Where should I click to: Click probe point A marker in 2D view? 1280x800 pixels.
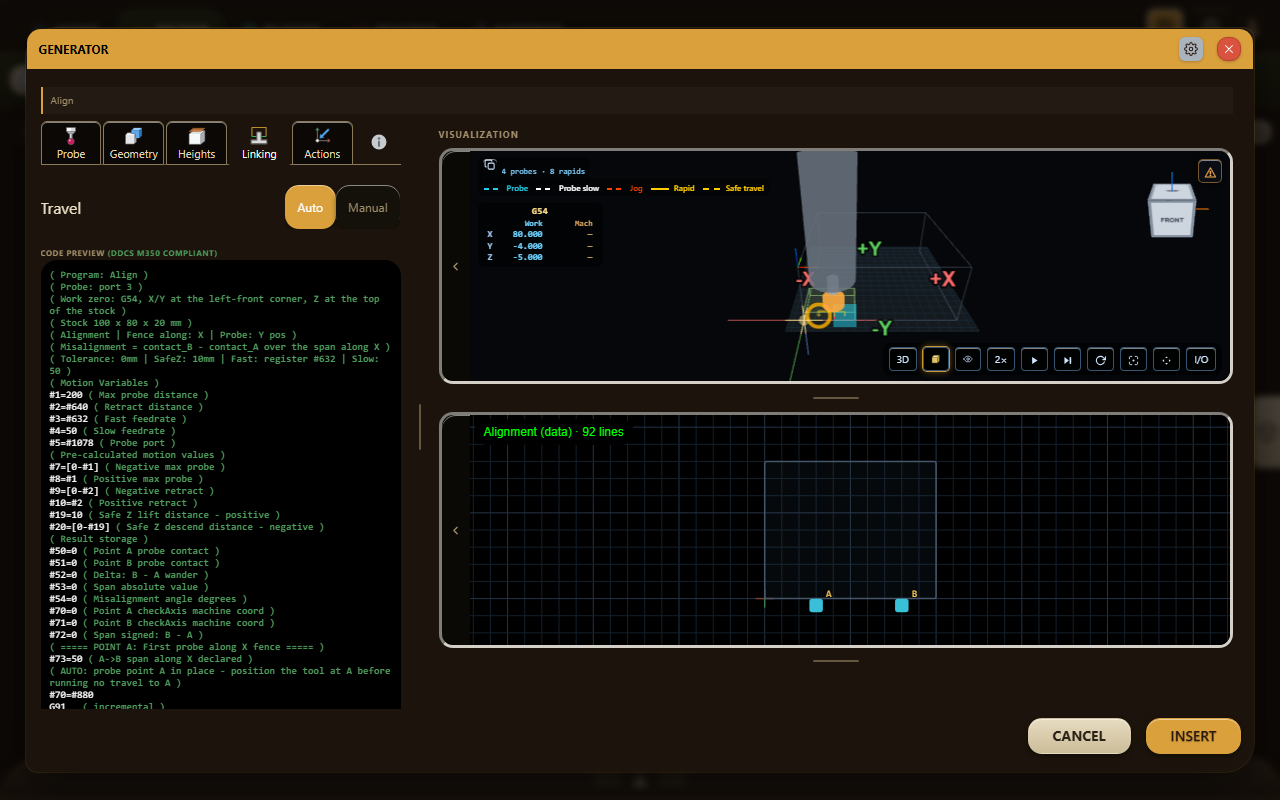816,605
